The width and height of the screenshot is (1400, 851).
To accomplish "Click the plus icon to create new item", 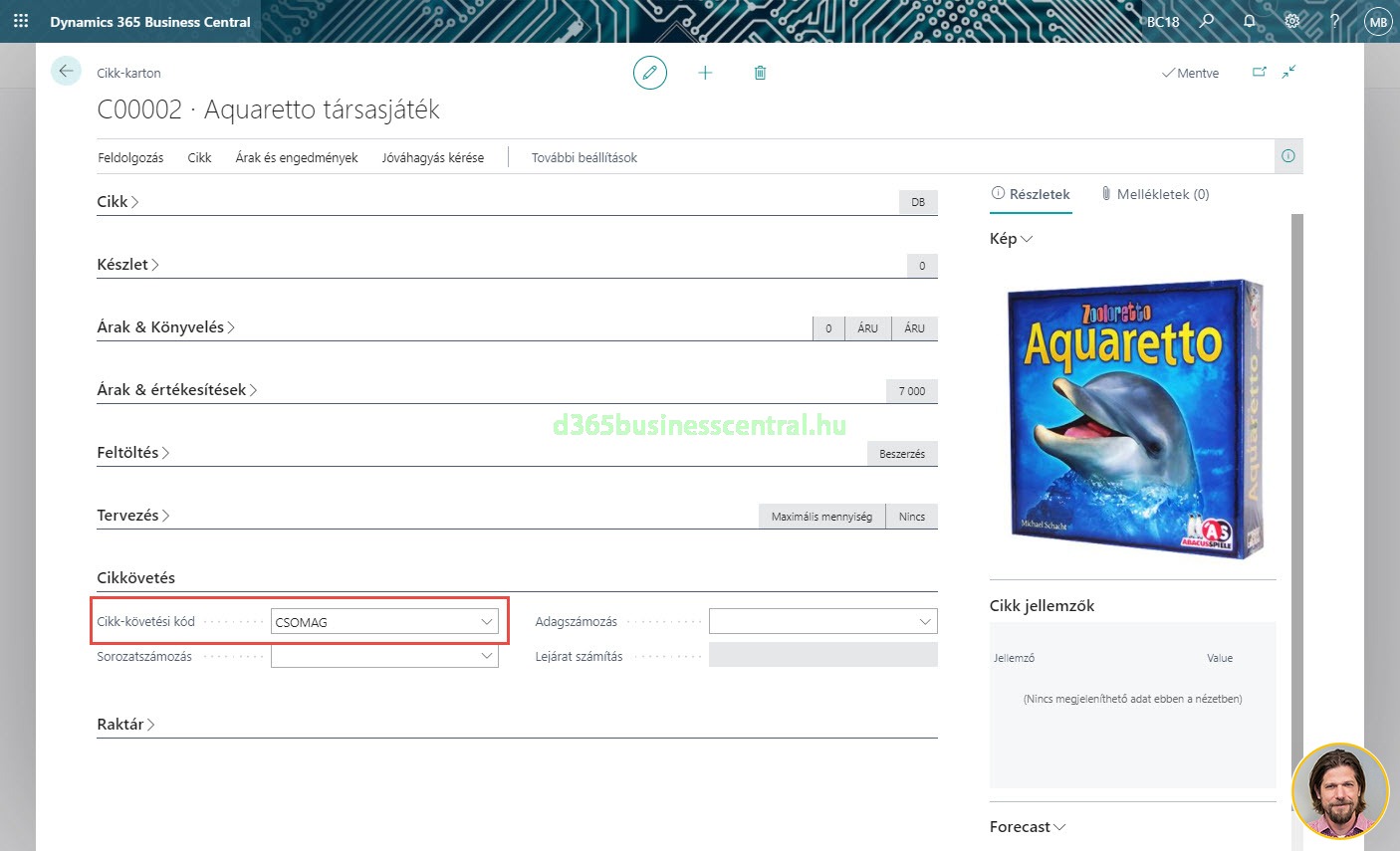I will (705, 73).
